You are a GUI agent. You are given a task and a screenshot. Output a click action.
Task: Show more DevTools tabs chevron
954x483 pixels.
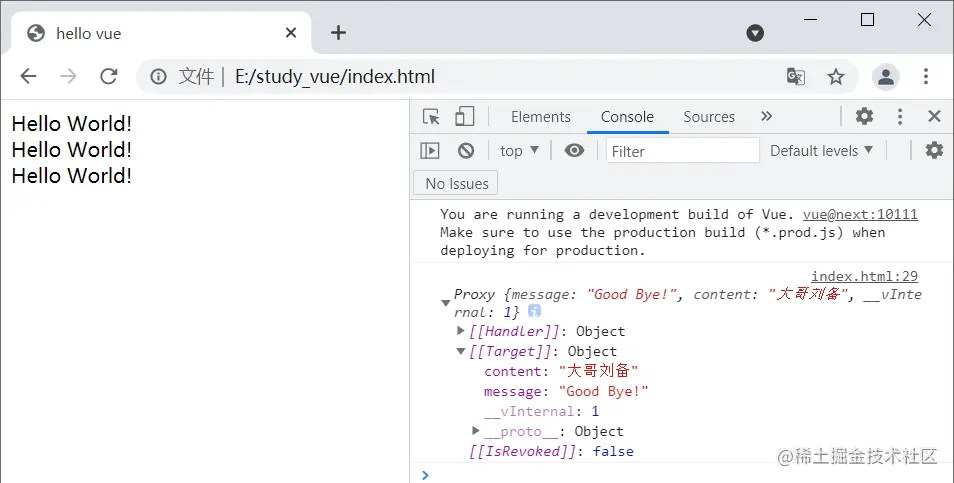pos(767,116)
